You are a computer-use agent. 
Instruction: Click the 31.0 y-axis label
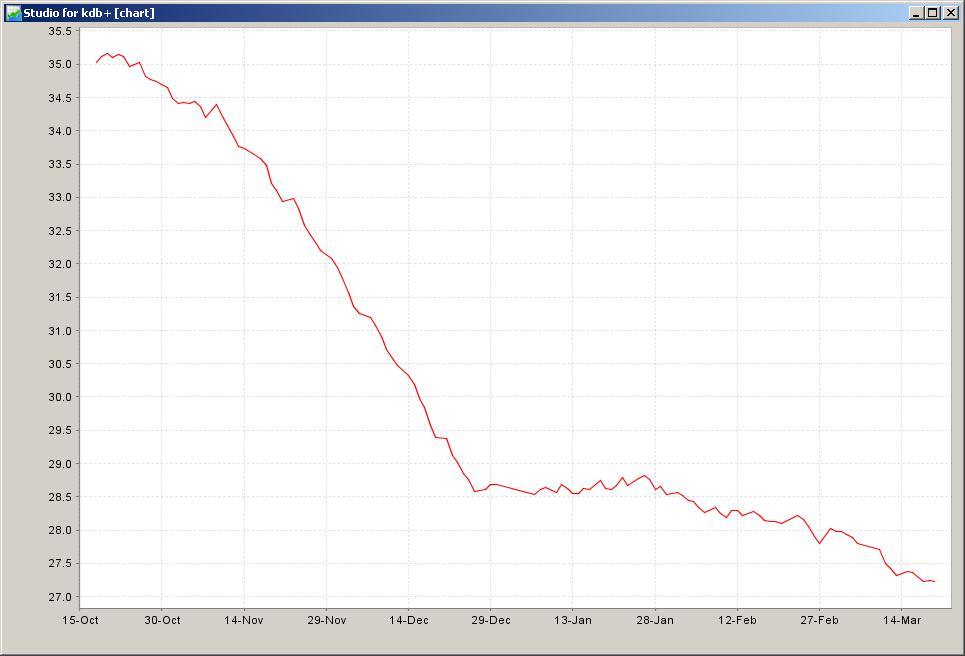[60, 330]
